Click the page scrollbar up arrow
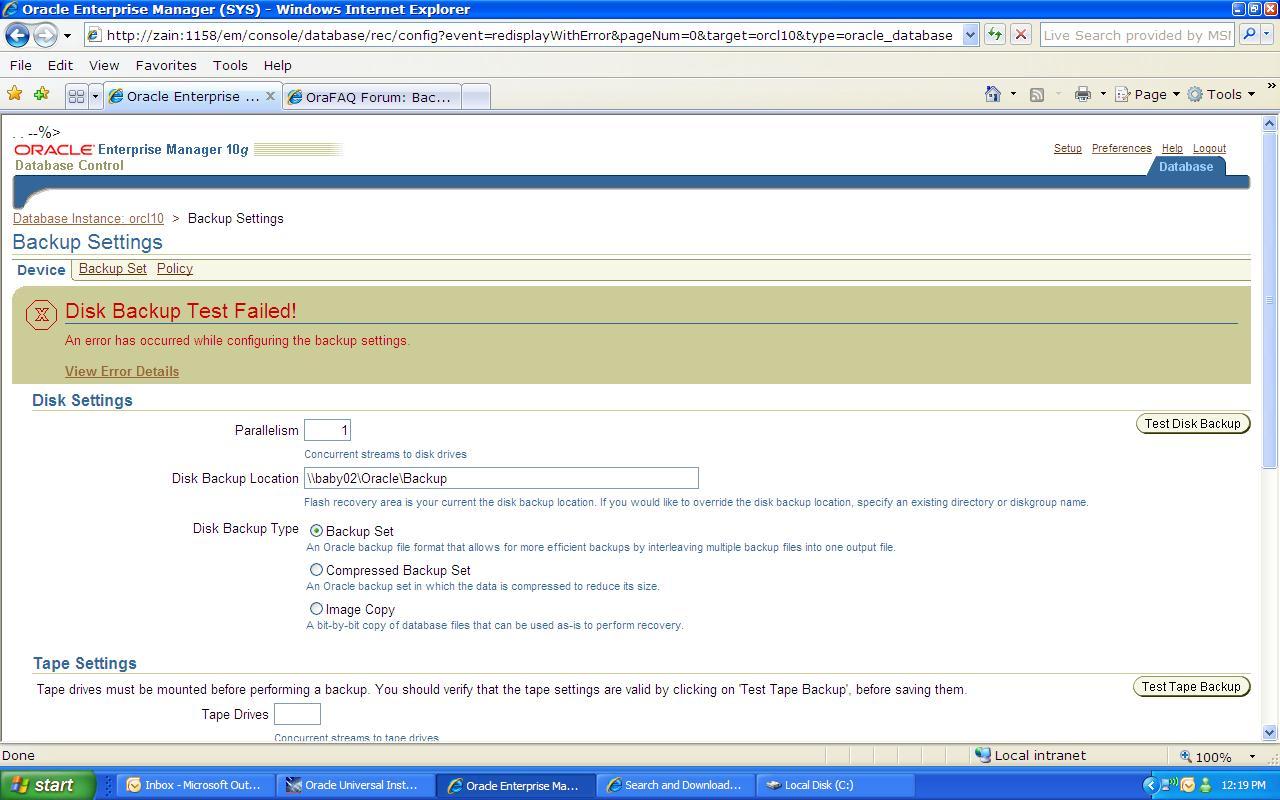The width and height of the screenshot is (1280, 800). (1270, 124)
